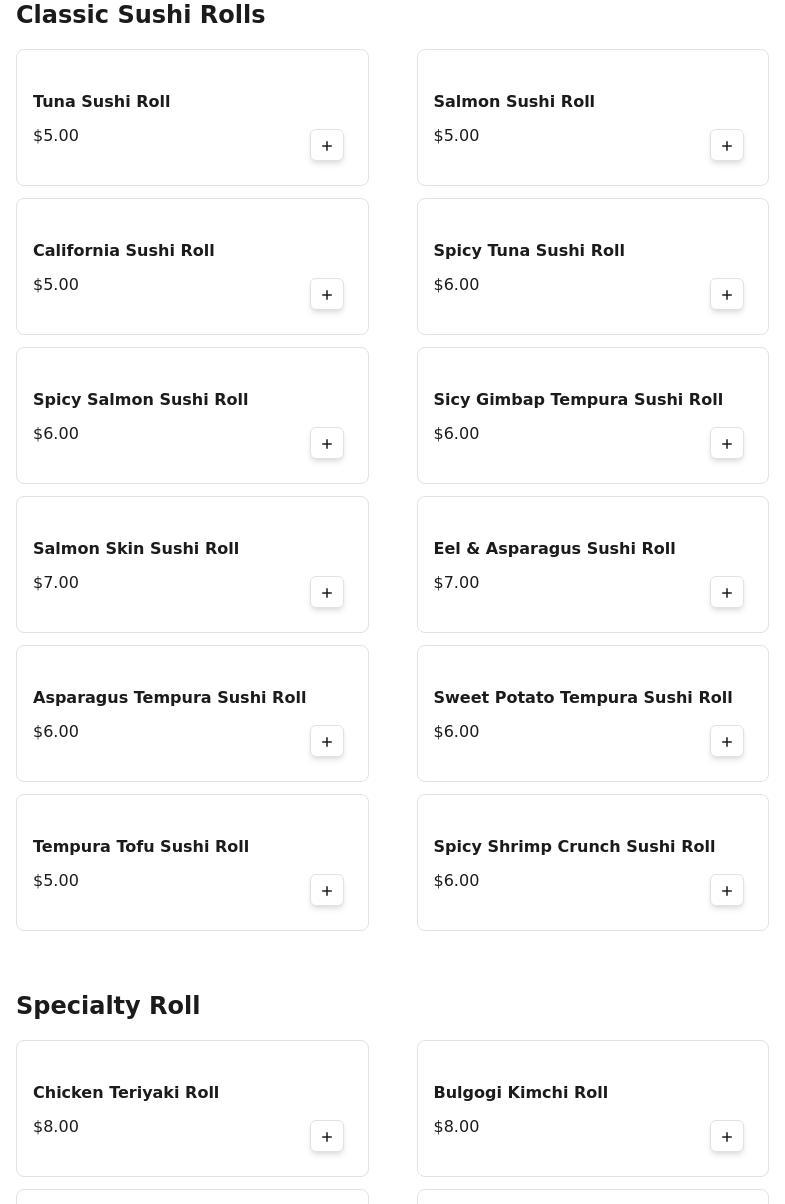This screenshot has height=1204, width=785.
Task: Open Eel & Asparagus Sushi Roll name
Action: click(x=554, y=549)
